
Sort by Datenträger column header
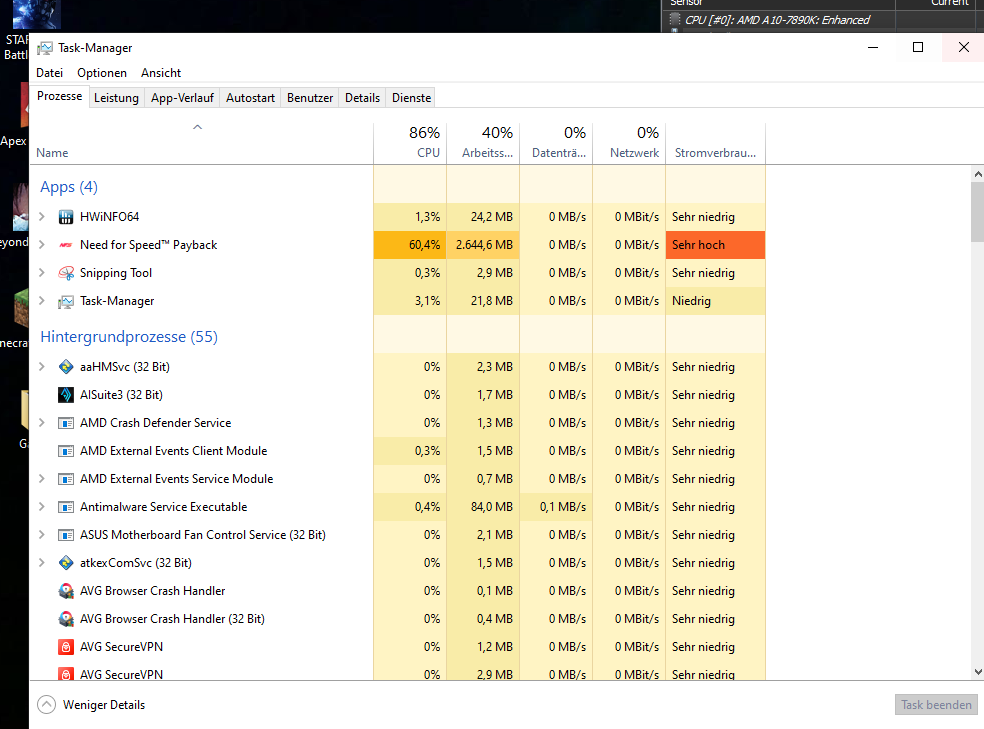point(556,142)
